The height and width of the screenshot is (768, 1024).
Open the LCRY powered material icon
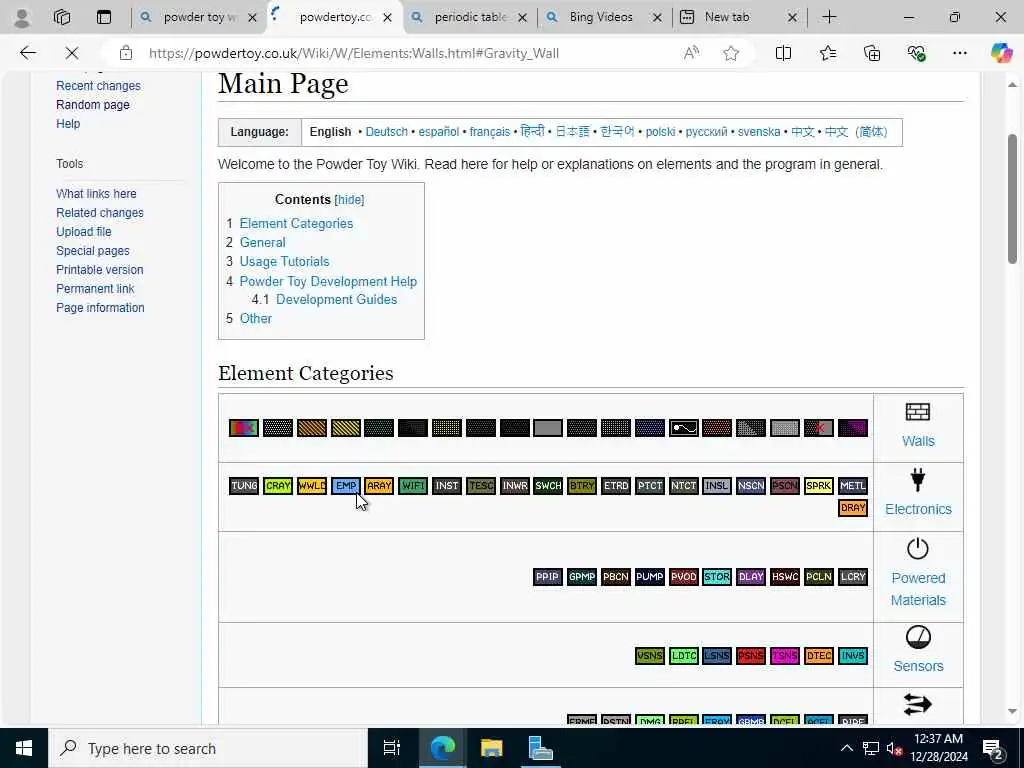(852, 577)
